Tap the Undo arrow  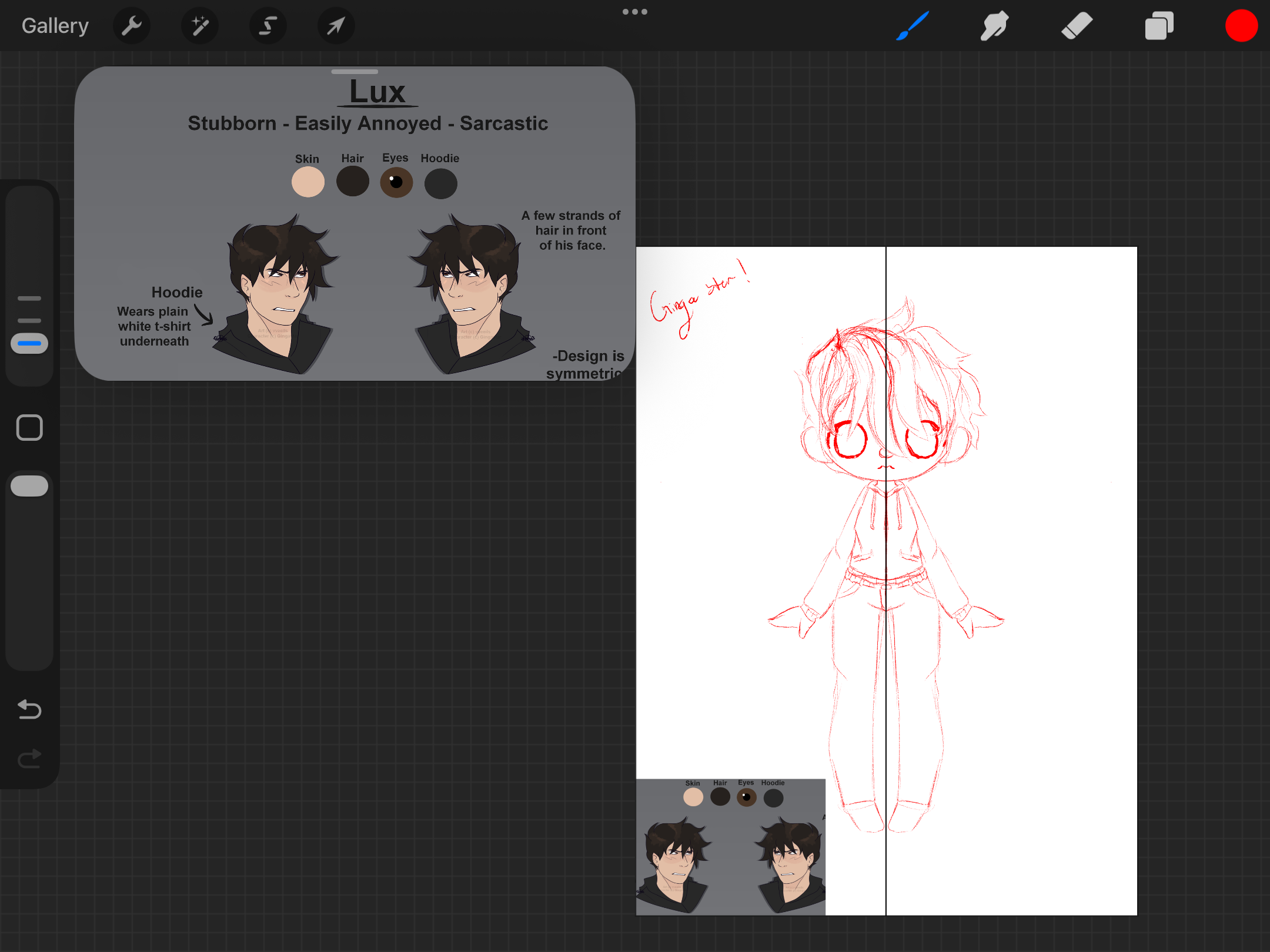[29, 709]
